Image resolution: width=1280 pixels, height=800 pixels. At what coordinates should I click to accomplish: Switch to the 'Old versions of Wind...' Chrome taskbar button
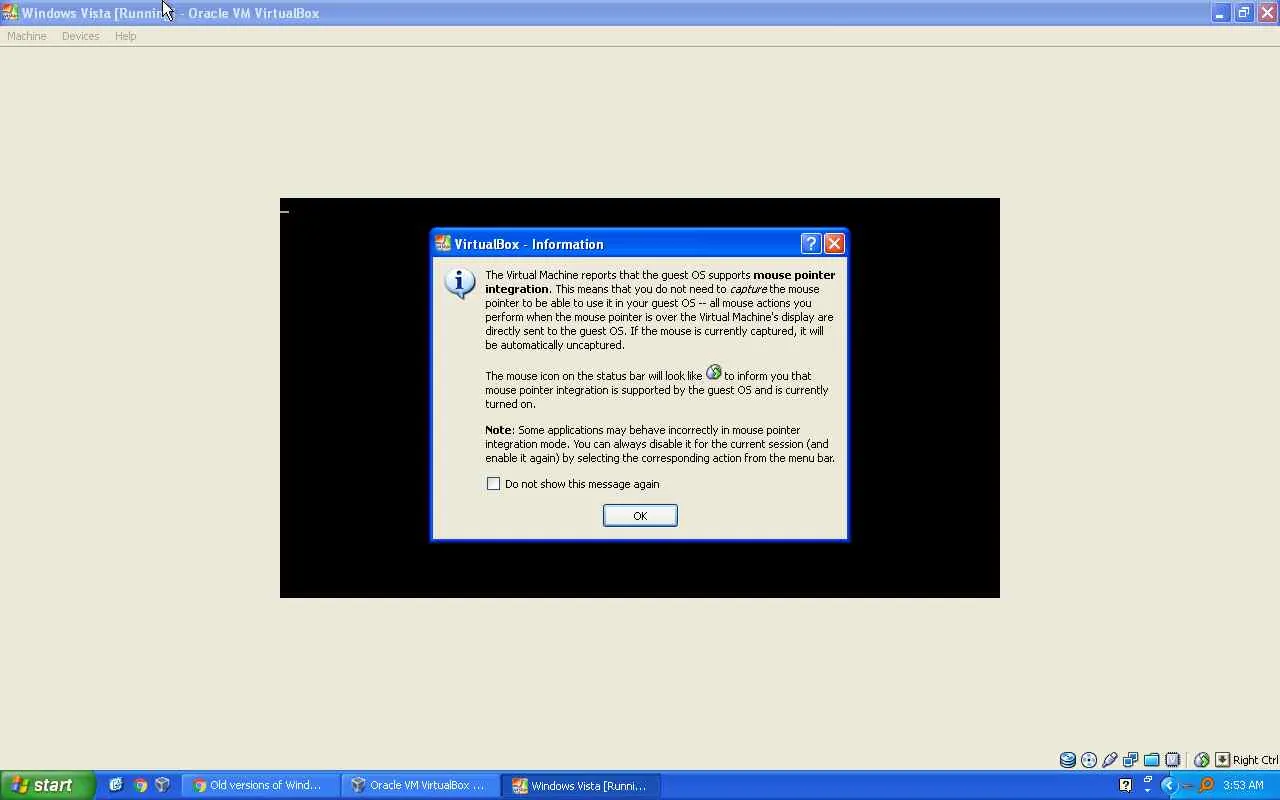[260, 785]
